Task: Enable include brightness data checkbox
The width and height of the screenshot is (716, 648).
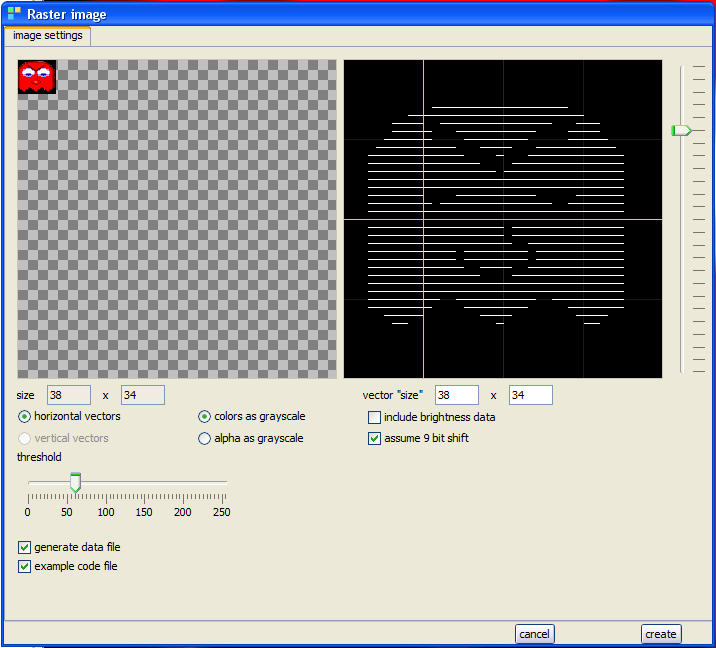Action: coord(375,417)
